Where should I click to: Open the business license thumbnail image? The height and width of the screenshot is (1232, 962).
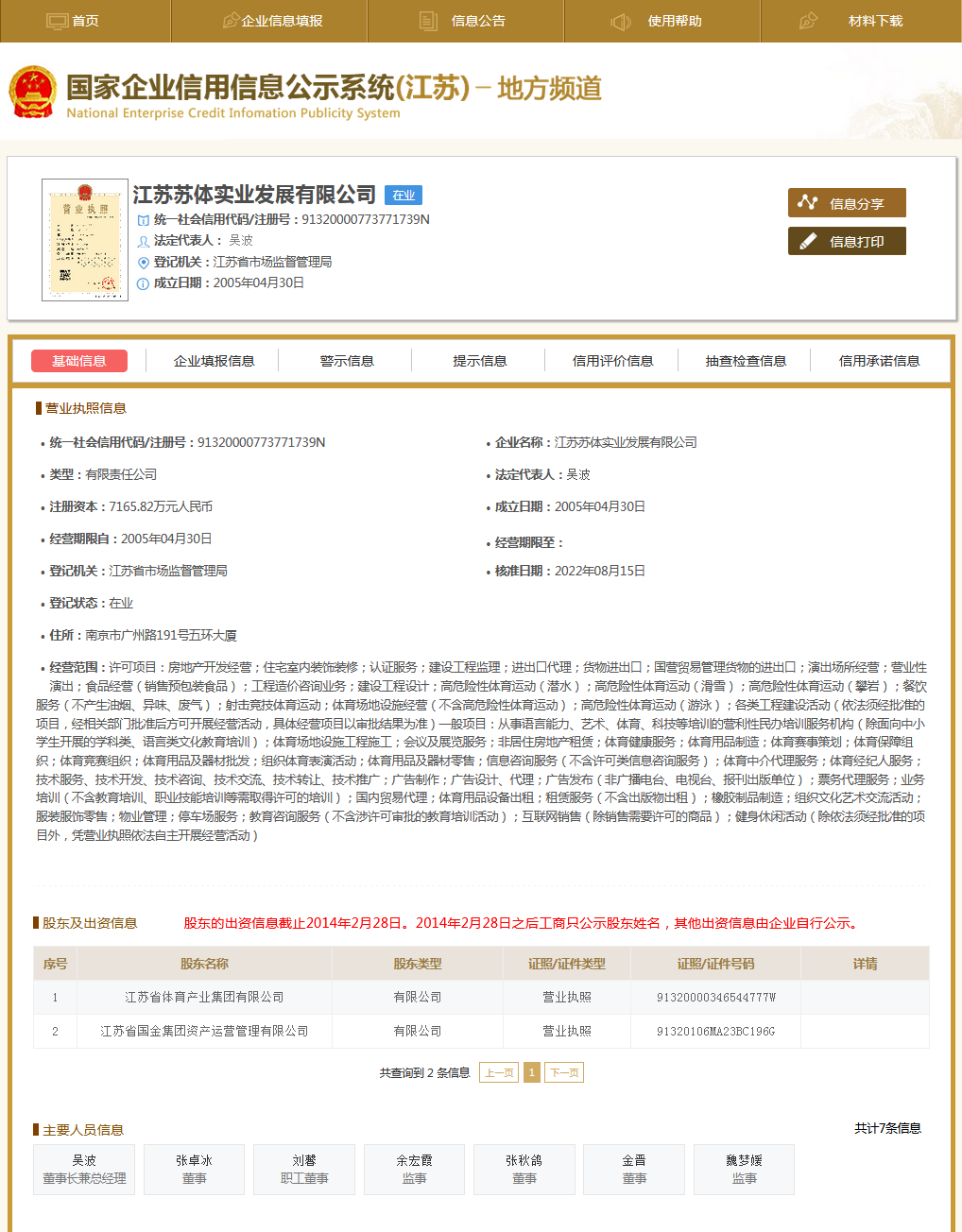tap(85, 240)
